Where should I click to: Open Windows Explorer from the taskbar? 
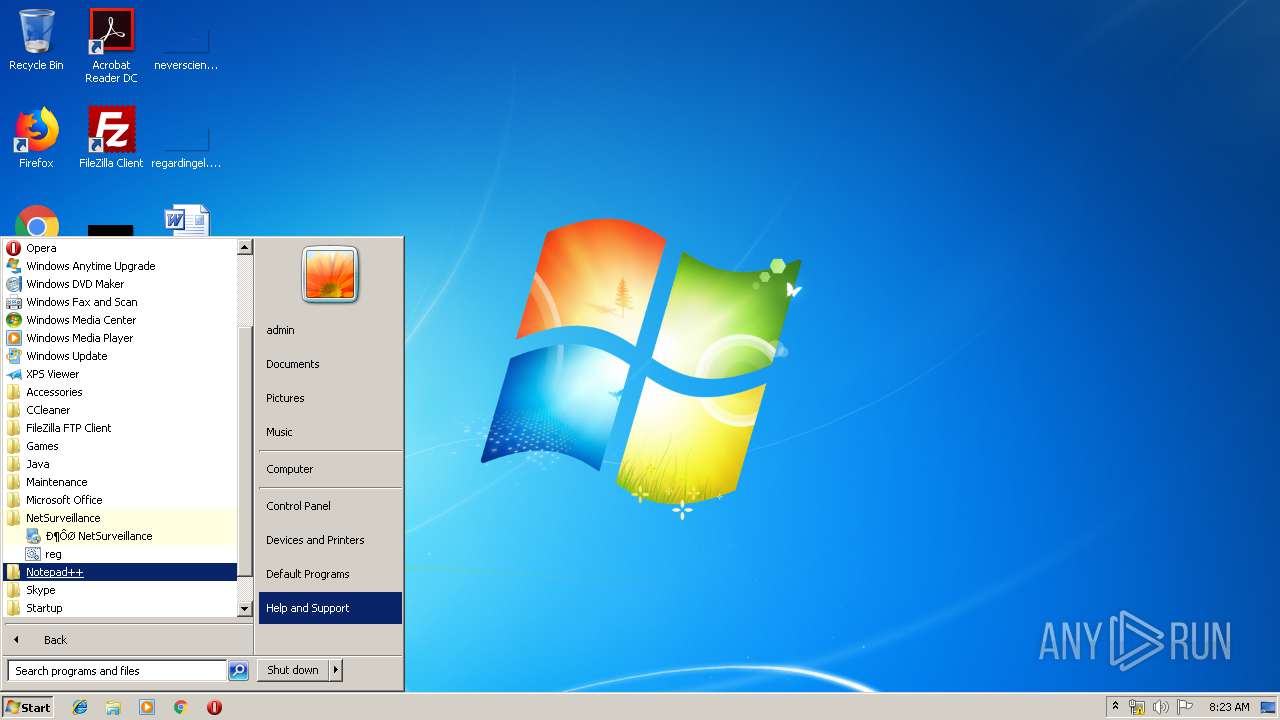(x=113, y=707)
